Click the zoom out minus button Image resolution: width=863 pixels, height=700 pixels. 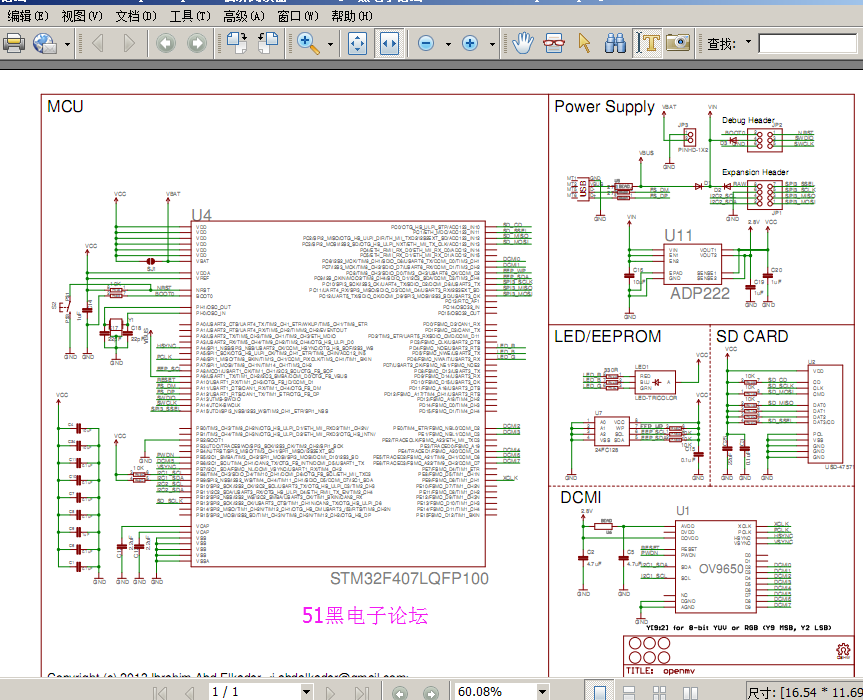[426, 43]
